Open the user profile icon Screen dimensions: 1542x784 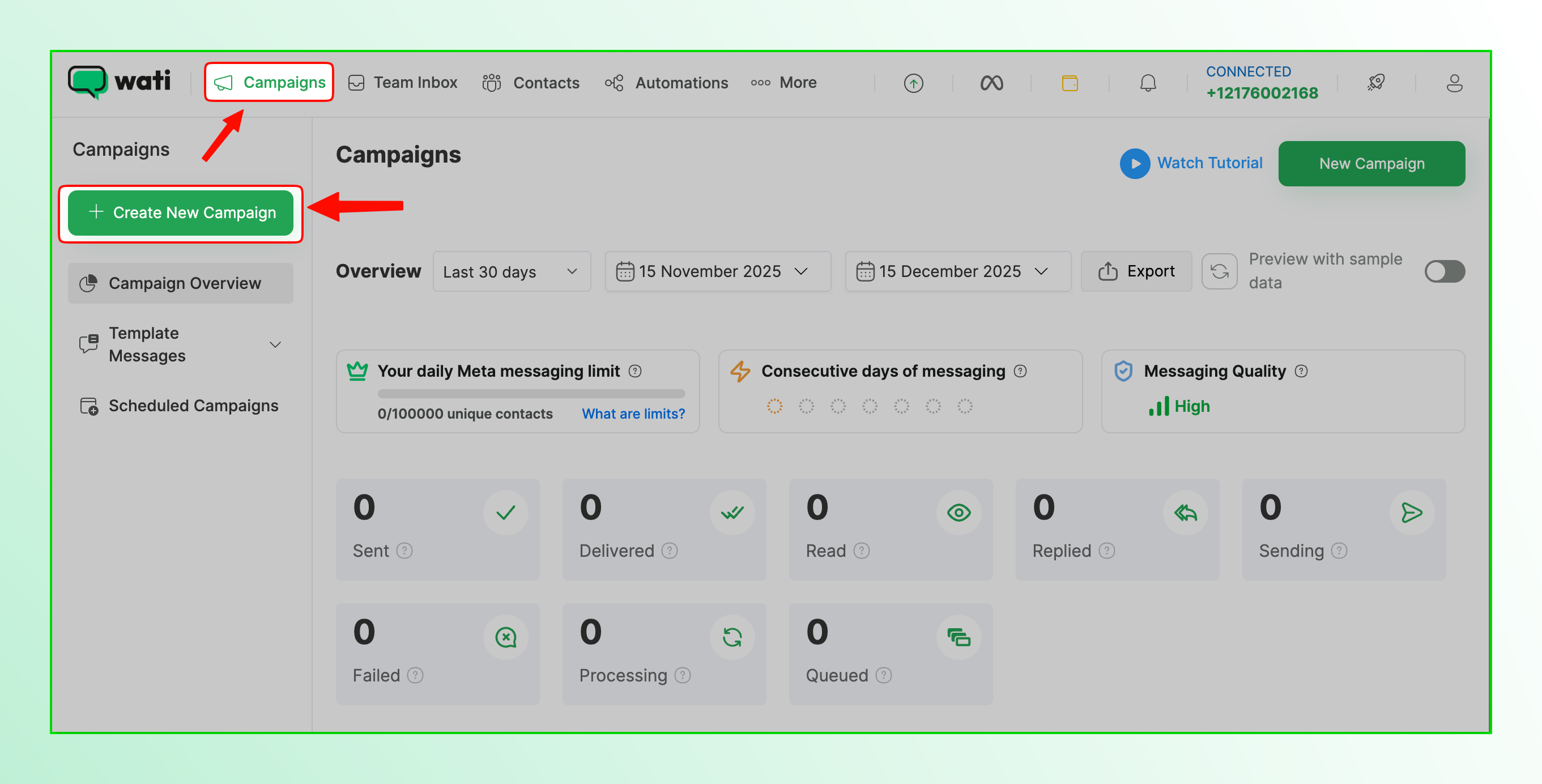pyautogui.click(x=1454, y=83)
